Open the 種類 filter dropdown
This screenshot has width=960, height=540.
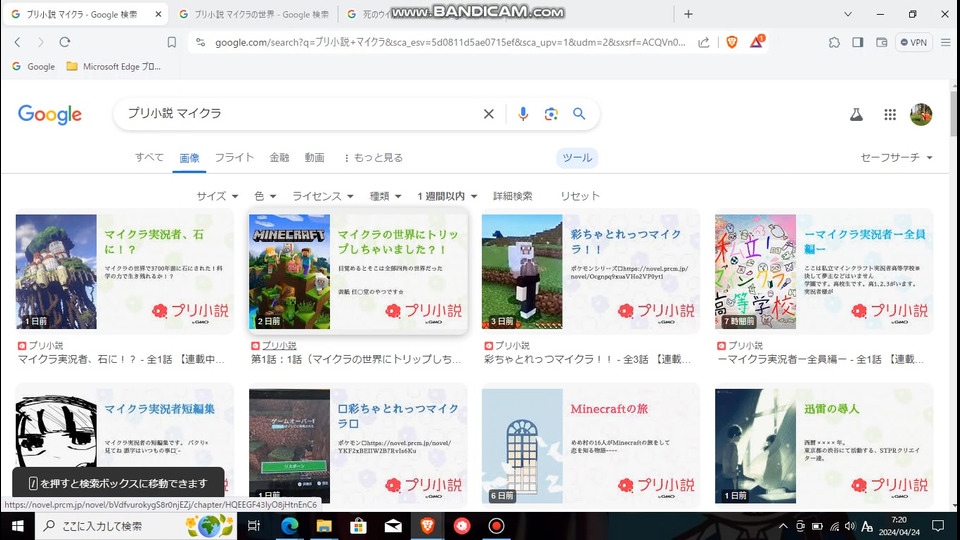click(x=385, y=196)
